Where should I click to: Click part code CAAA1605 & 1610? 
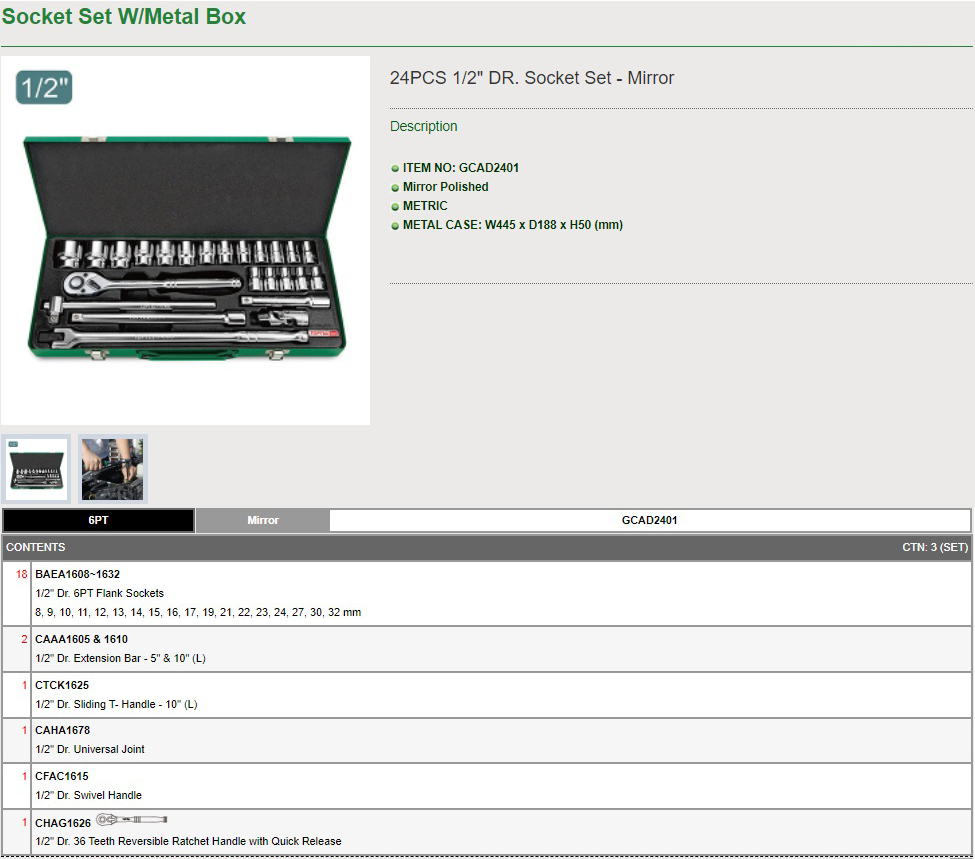(81, 639)
